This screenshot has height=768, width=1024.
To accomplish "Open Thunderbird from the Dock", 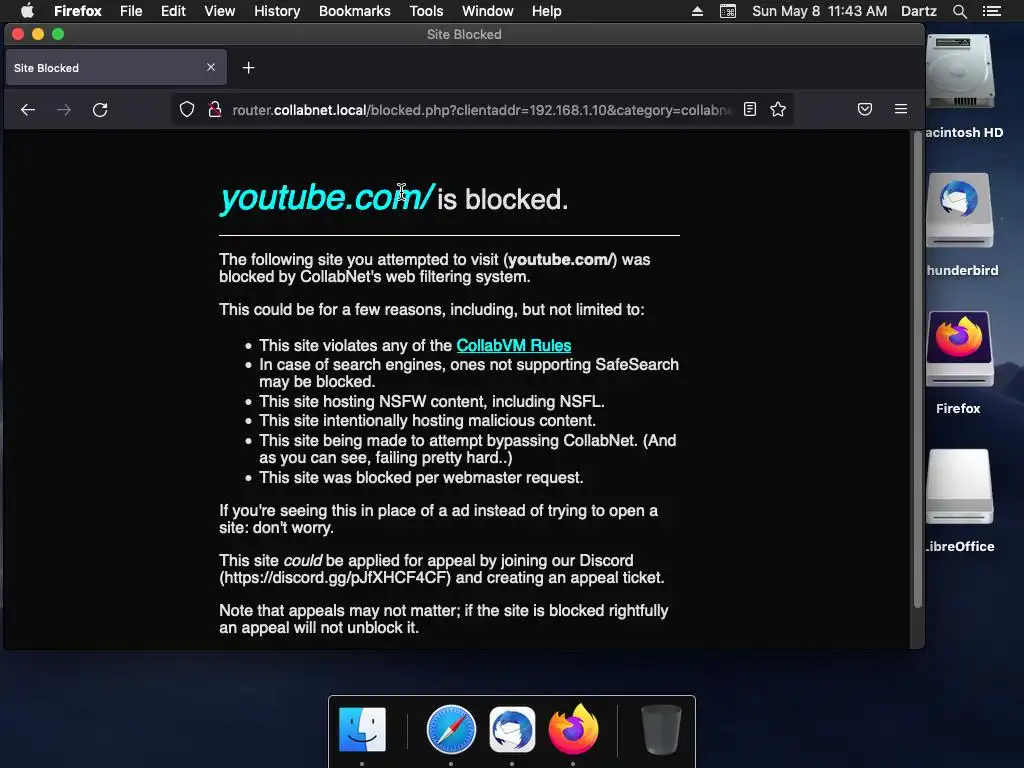I will (512, 729).
